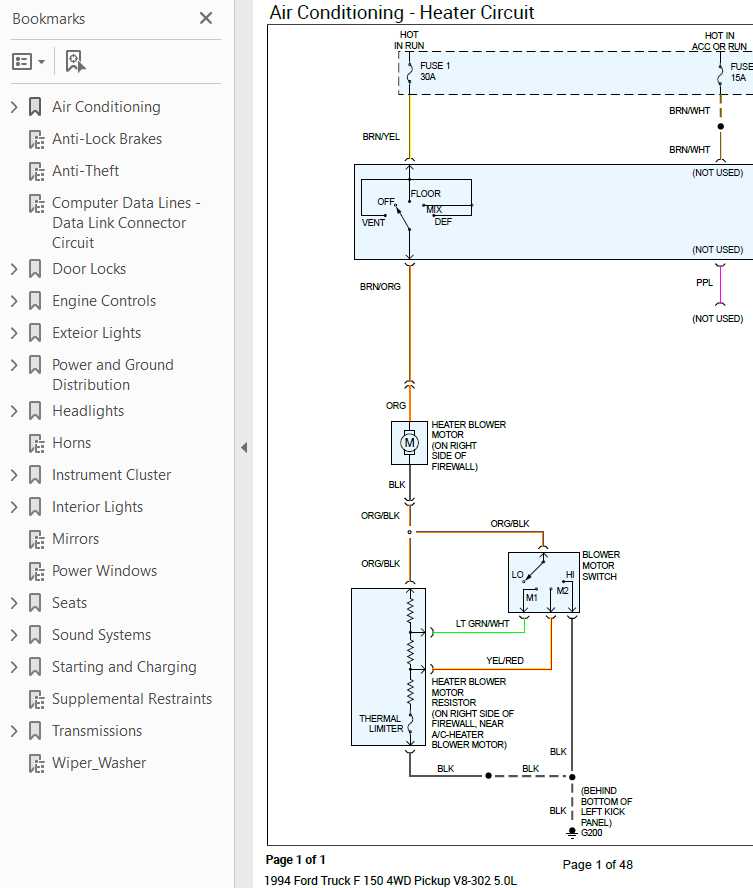Click the 'BRN/YEL' wire label

click(380, 136)
